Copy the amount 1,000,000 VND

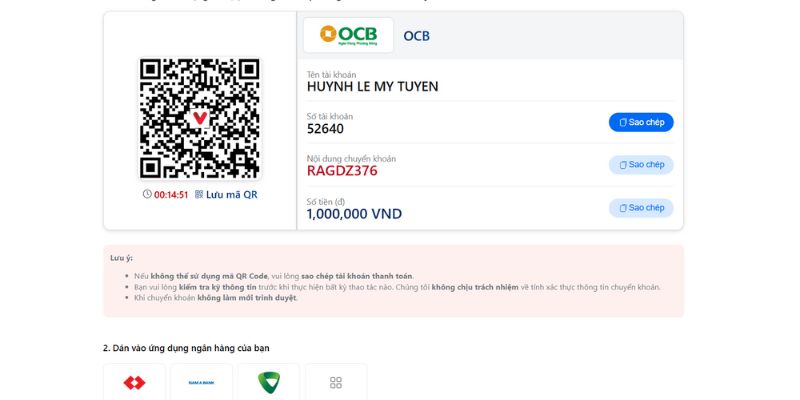pyautogui.click(x=641, y=208)
